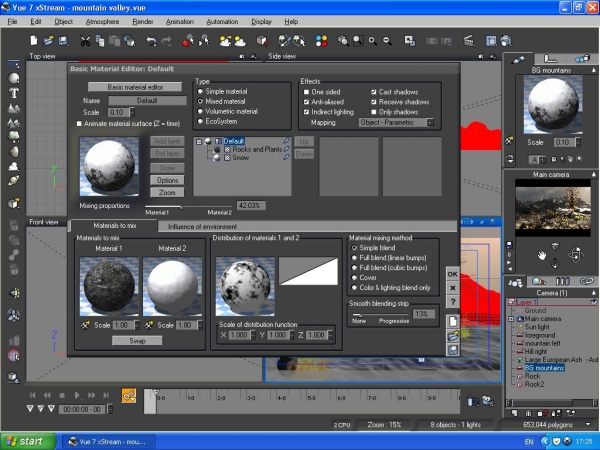600x450 pixels.
Task: Click the dialog Scale 0.10 spinner arrows
Action: point(132,112)
